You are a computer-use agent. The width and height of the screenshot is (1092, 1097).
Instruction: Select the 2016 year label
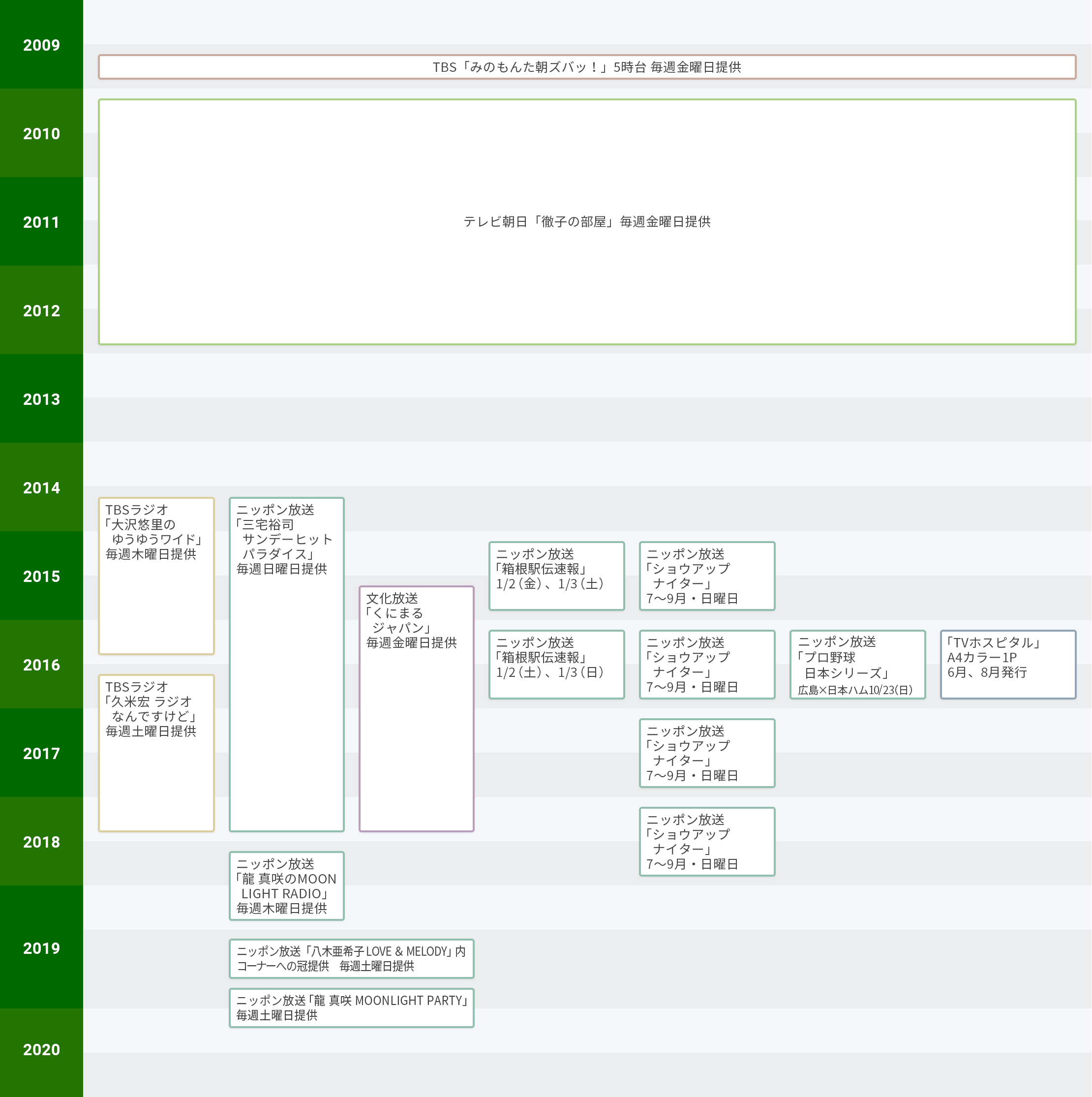click(41, 665)
